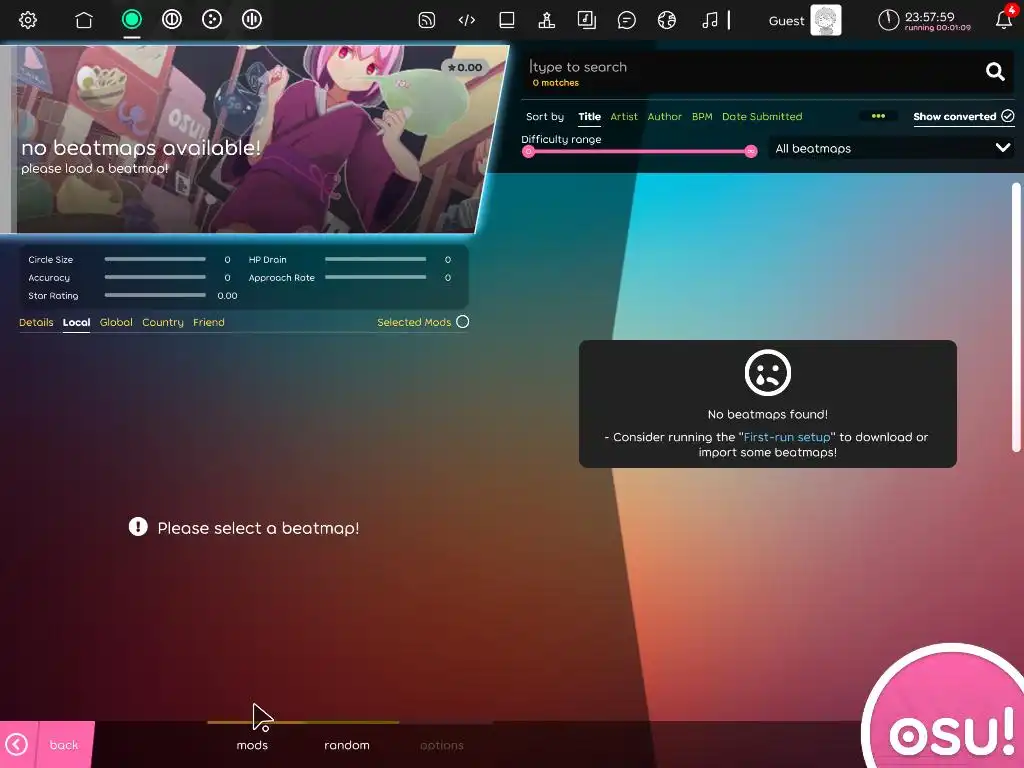1024x768 pixels.
Task: Follow the First-run setup link
Action: [x=787, y=437]
